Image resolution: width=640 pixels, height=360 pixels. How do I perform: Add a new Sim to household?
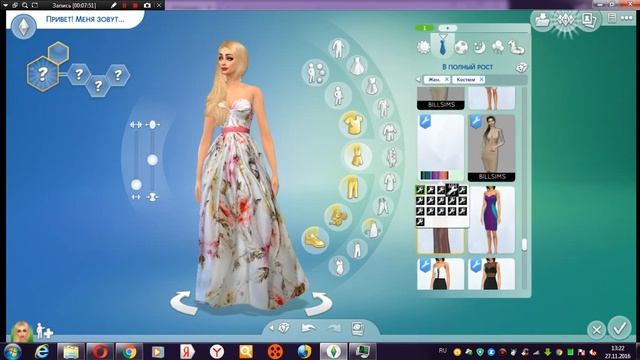click(44, 331)
